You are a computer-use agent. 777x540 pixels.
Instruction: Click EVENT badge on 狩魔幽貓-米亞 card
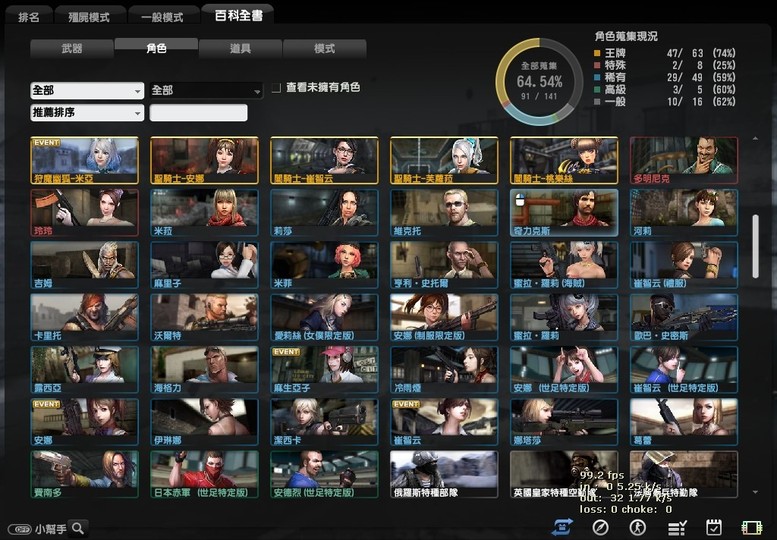coord(47,143)
